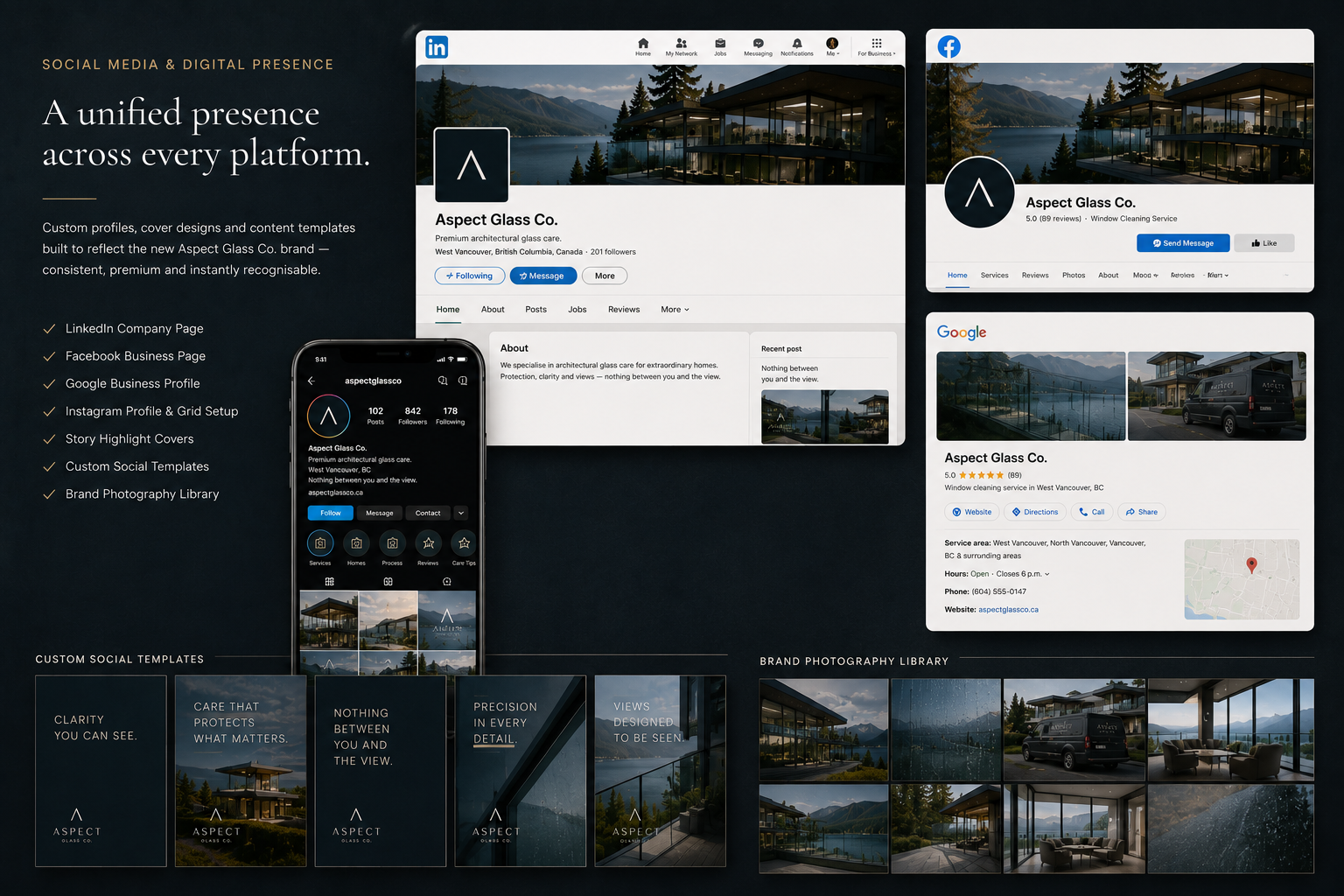Expand the More tab dropdown on LinkedIn page

tap(675, 310)
